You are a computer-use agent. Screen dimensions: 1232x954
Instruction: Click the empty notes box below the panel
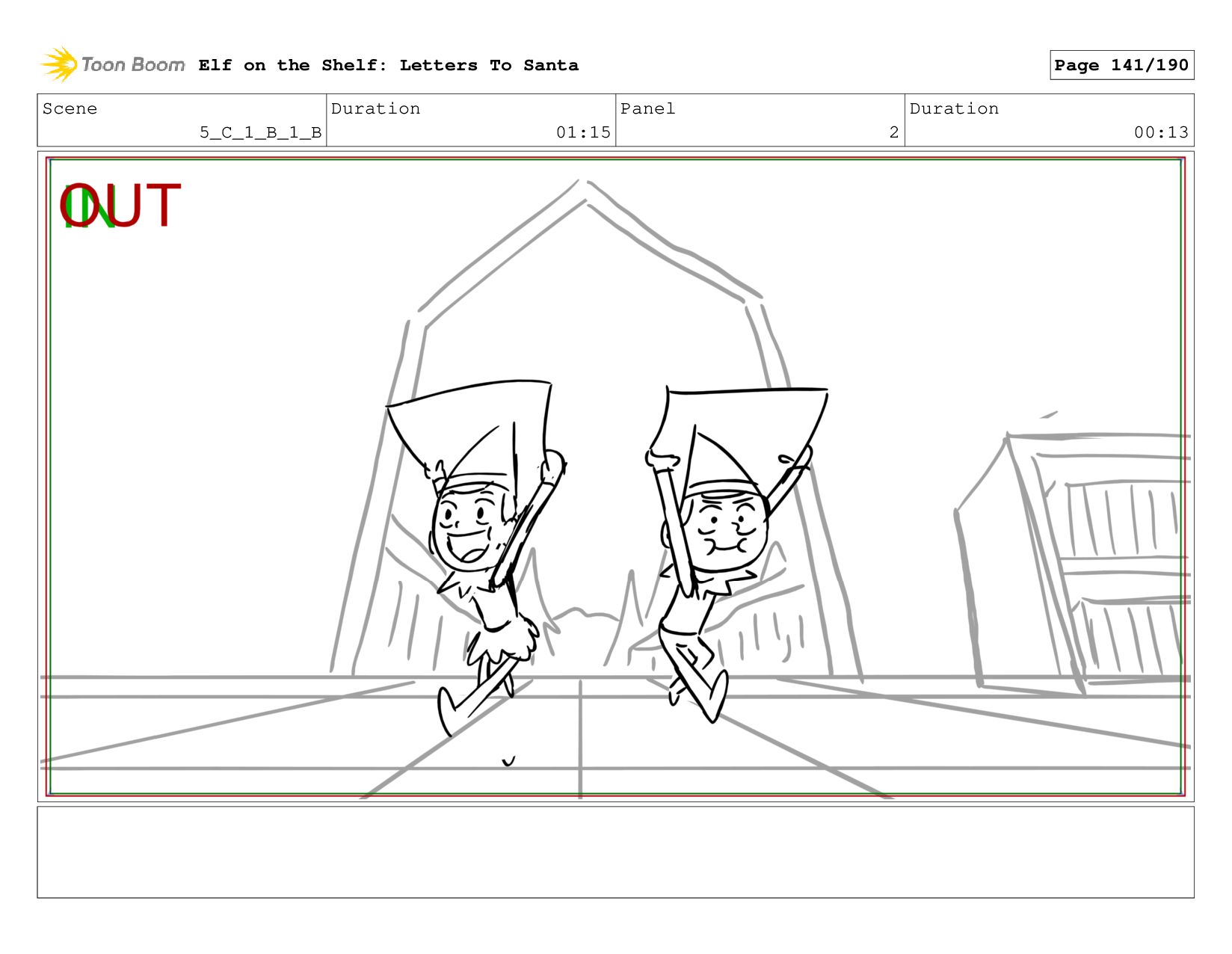tap(615, 852)
